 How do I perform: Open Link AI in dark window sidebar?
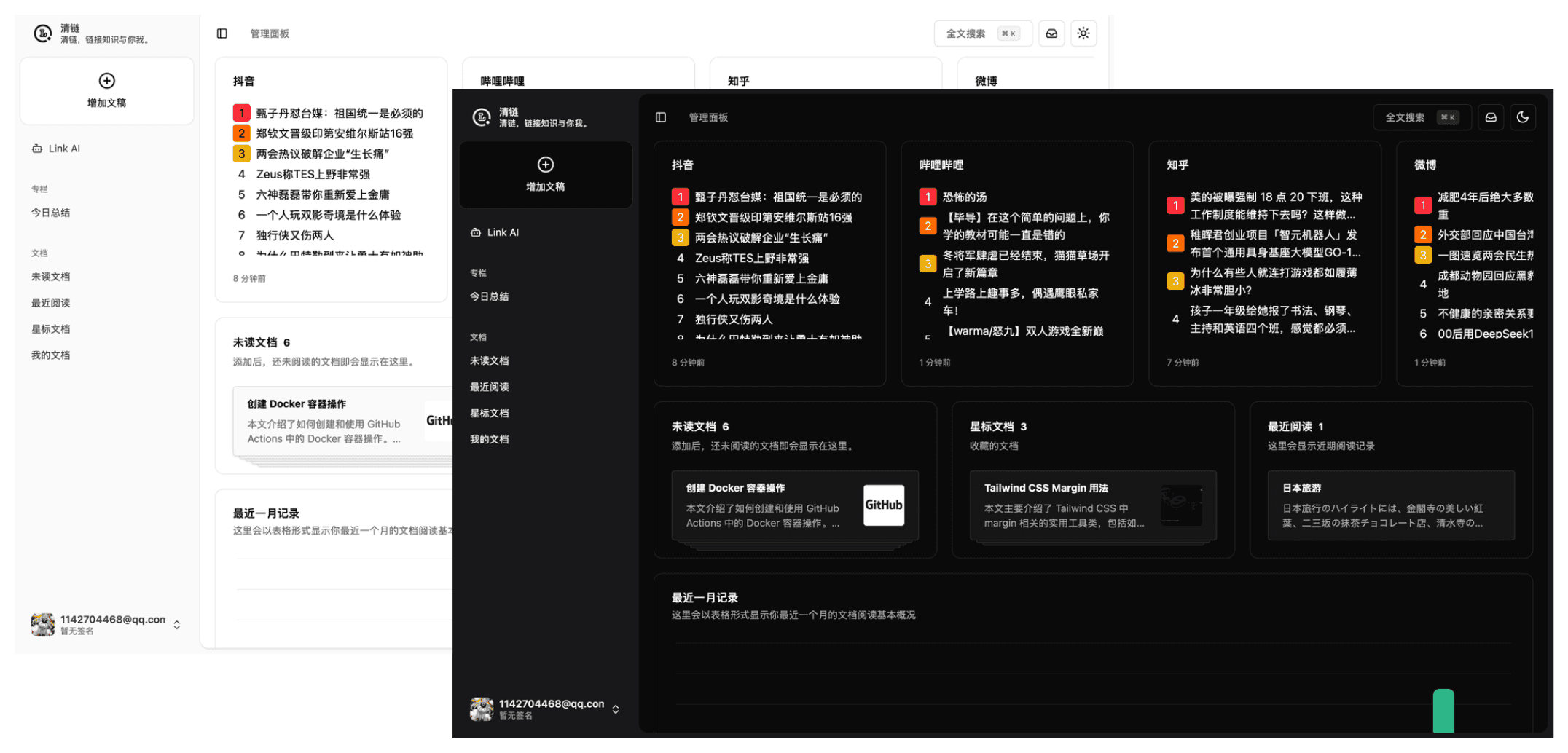pyautogui.click(x=495, y=232)
